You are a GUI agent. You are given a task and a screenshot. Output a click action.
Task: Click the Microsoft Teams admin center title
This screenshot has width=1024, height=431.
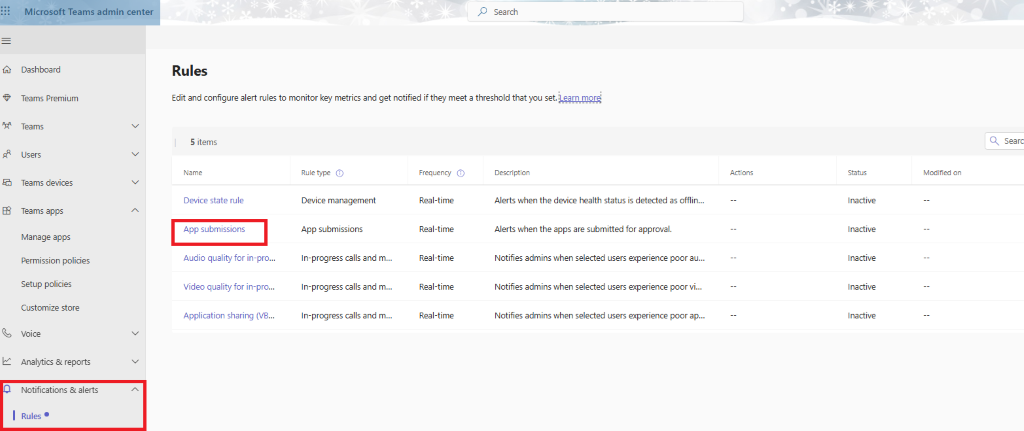click(x=89, y=12)
